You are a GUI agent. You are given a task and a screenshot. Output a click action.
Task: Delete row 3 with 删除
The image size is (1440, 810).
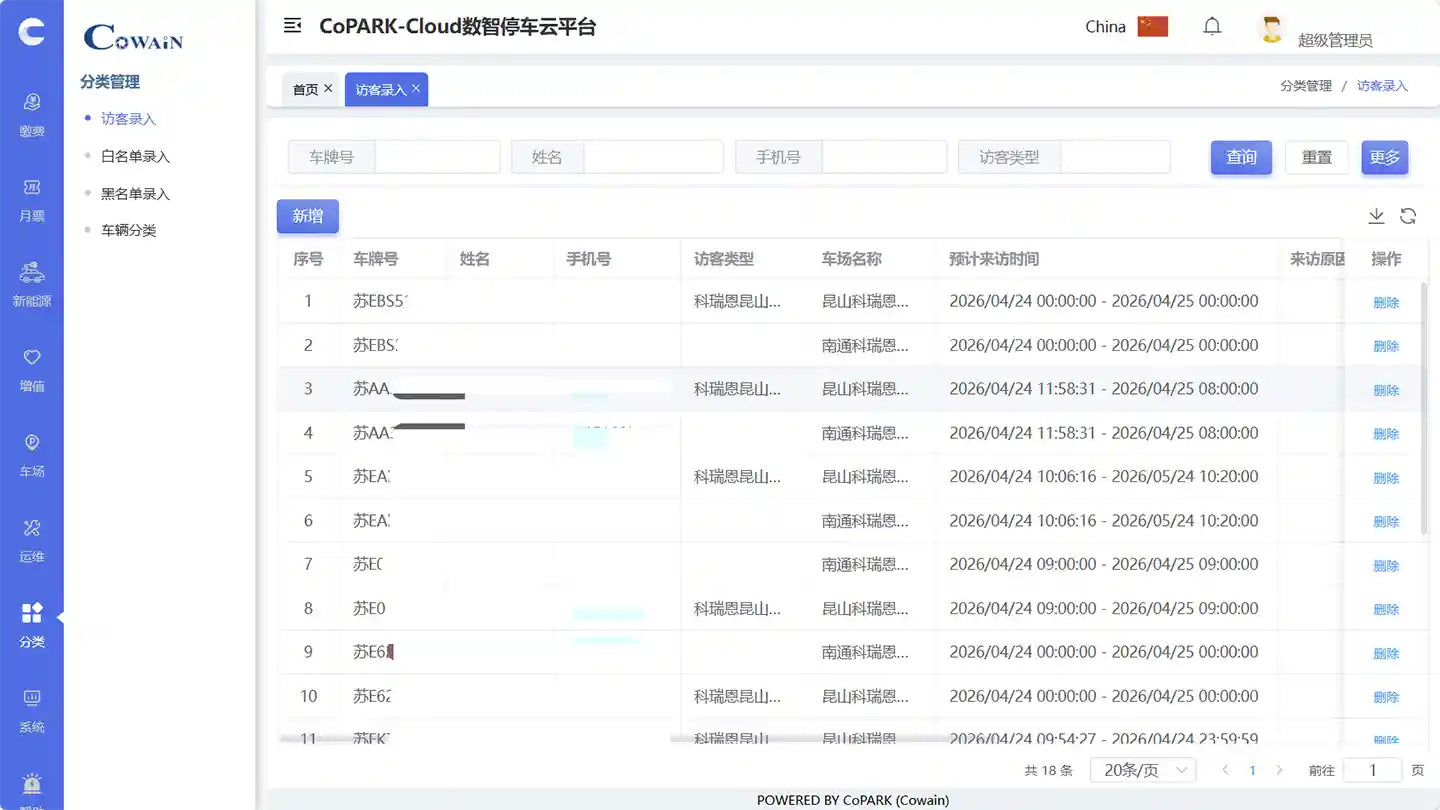coord(1386,390)
